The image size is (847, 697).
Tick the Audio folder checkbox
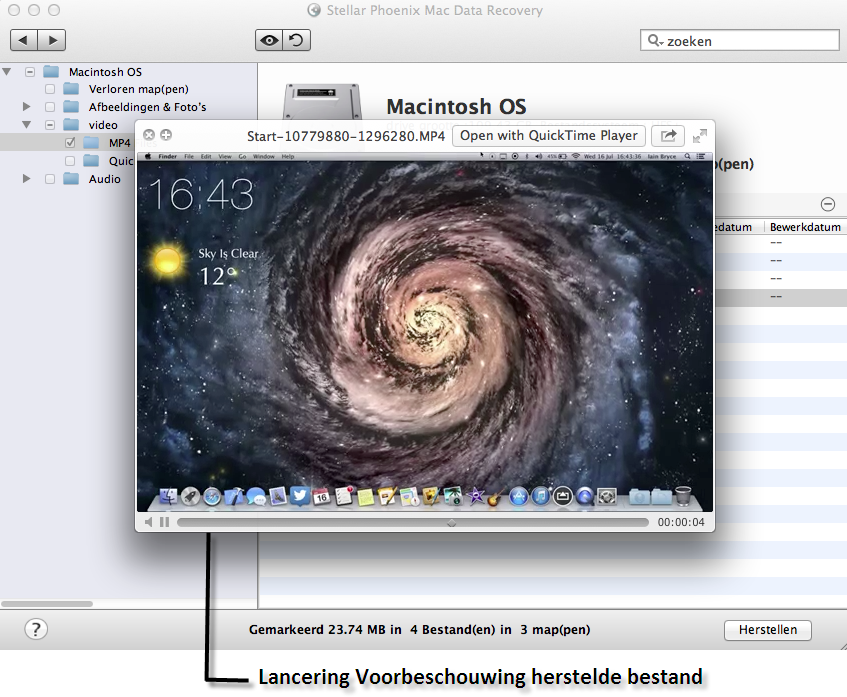pos(50,179)
